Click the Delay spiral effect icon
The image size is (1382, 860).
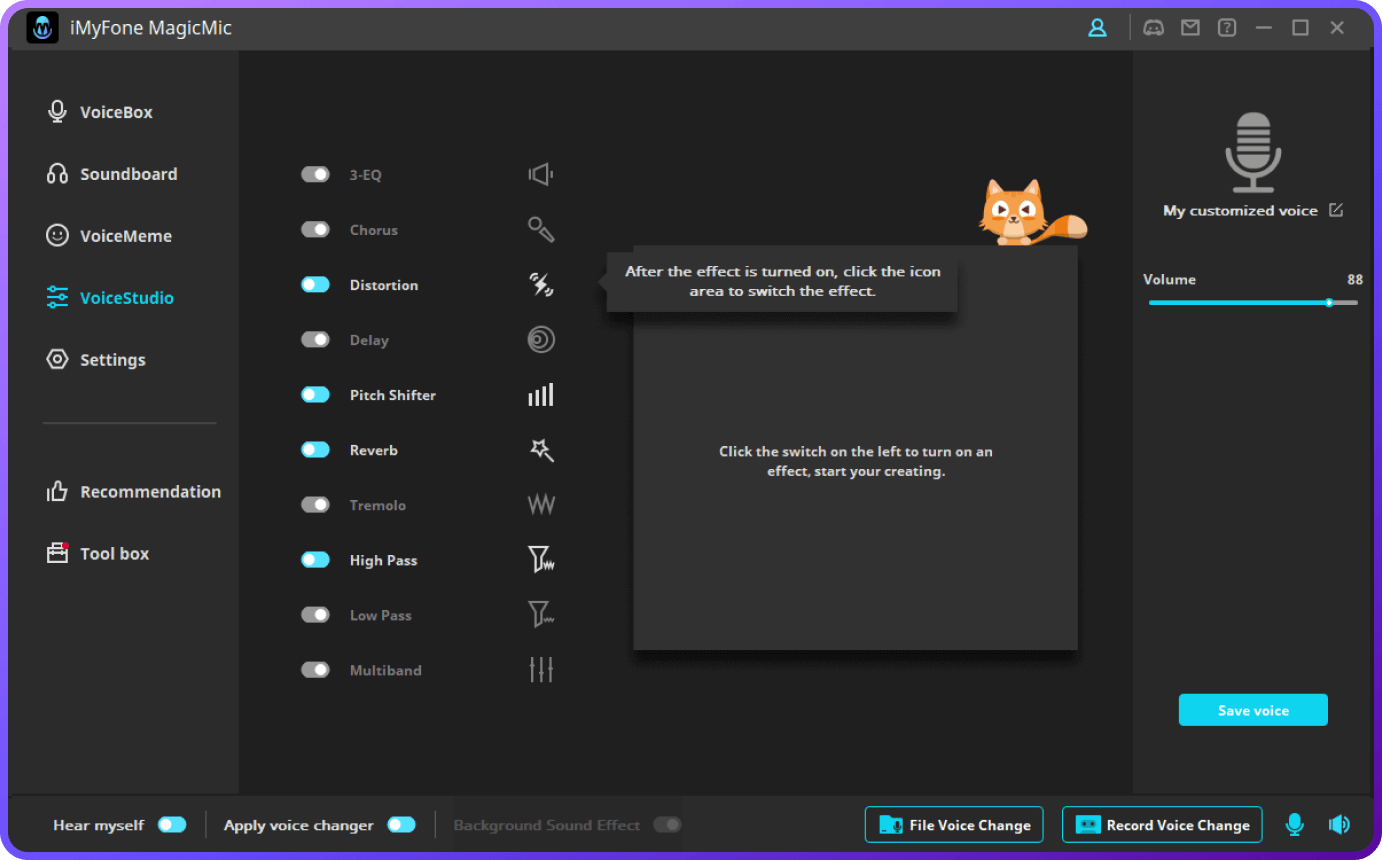click(541, 340)
